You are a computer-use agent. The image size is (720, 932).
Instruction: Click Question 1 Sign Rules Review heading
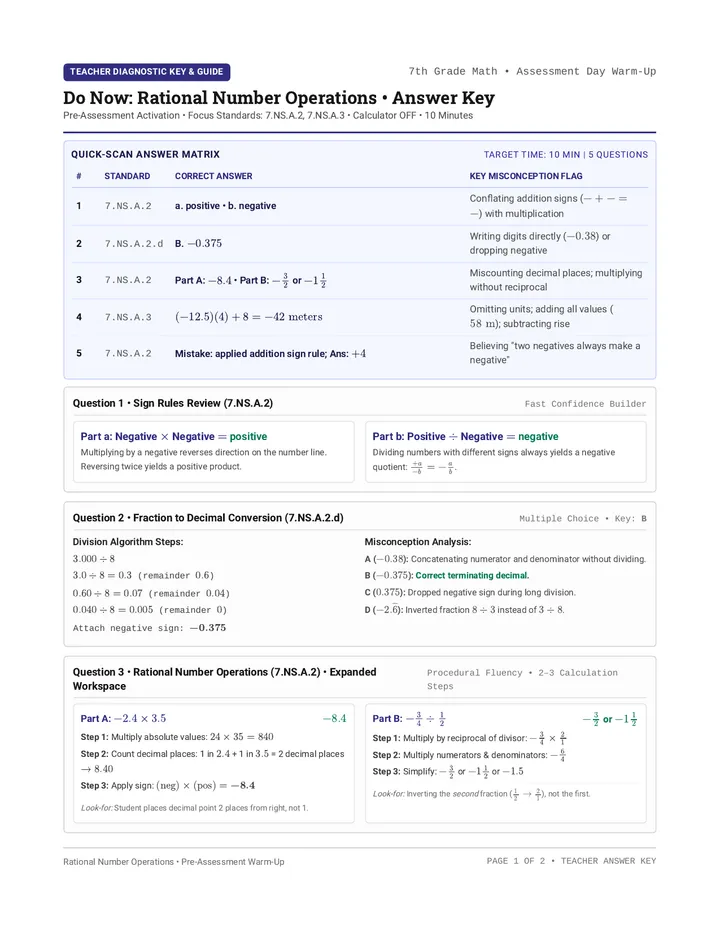pyautogui.click(x=172, y=403)
